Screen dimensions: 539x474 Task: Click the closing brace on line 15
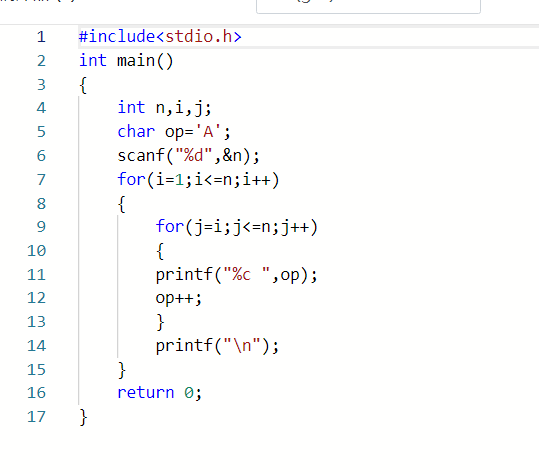coord(122,370)
